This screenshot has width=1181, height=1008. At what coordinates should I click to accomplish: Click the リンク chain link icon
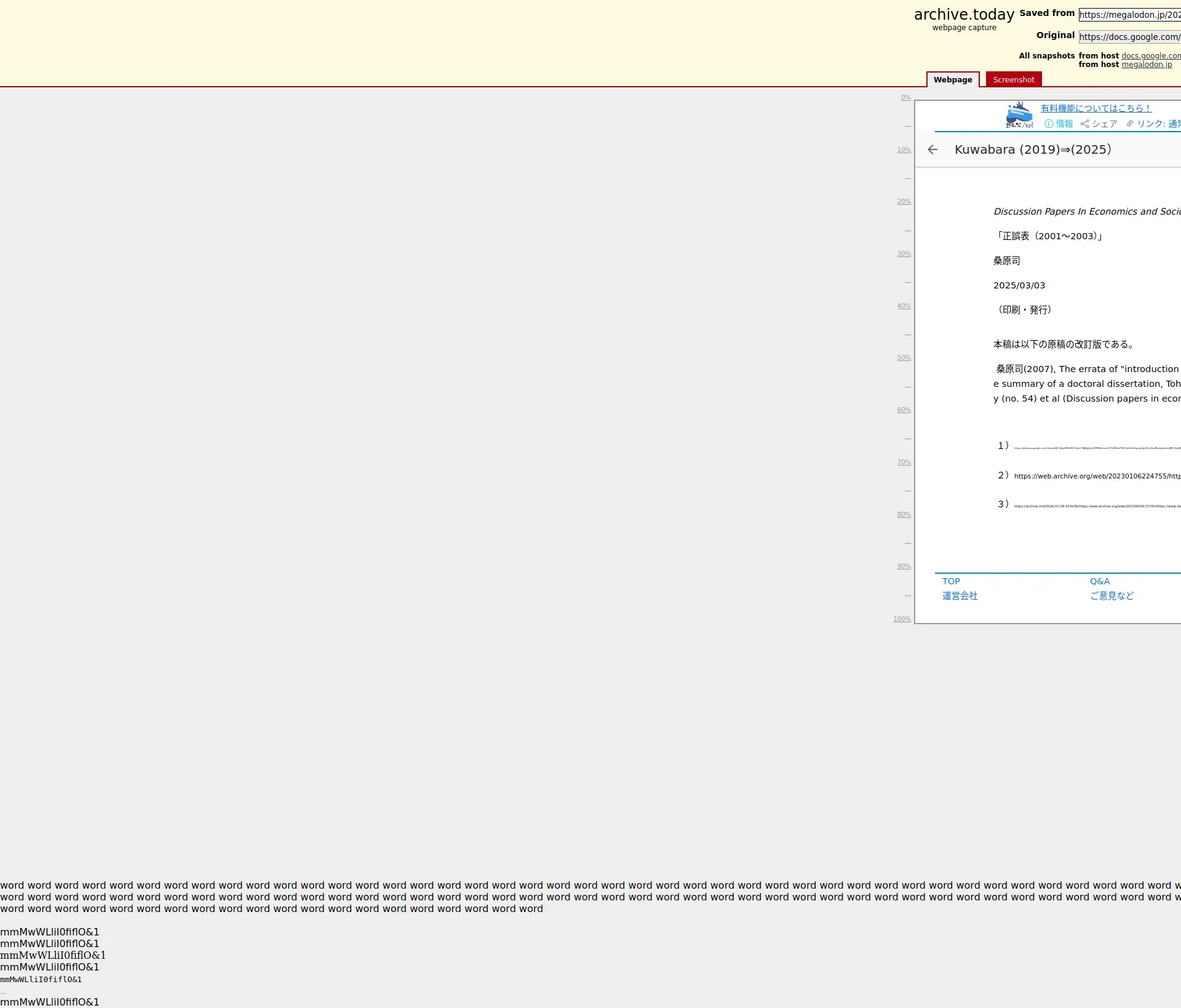tap(1130, 124)
